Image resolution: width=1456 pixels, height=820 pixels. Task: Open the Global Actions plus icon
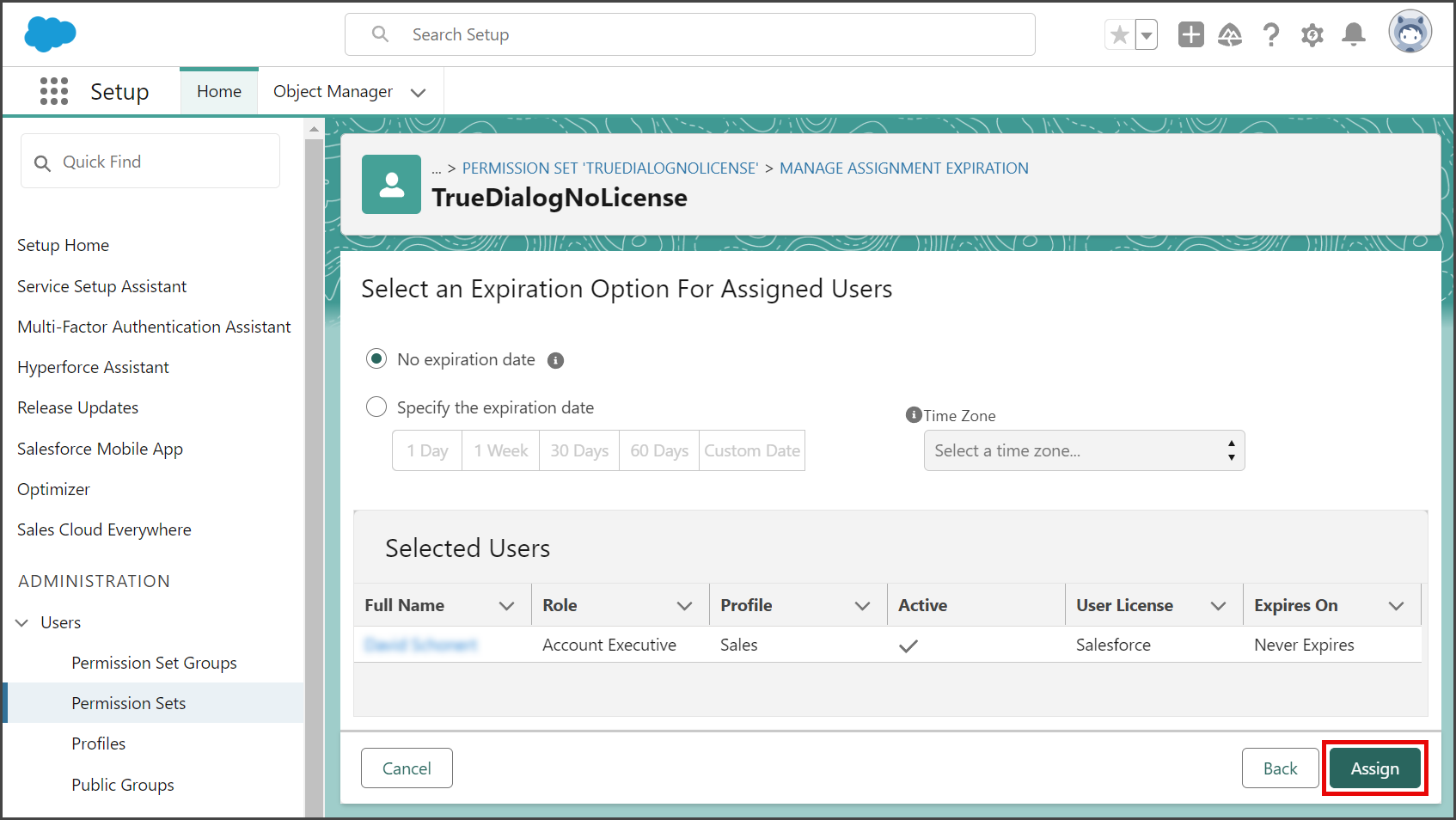pos(1190,34)
